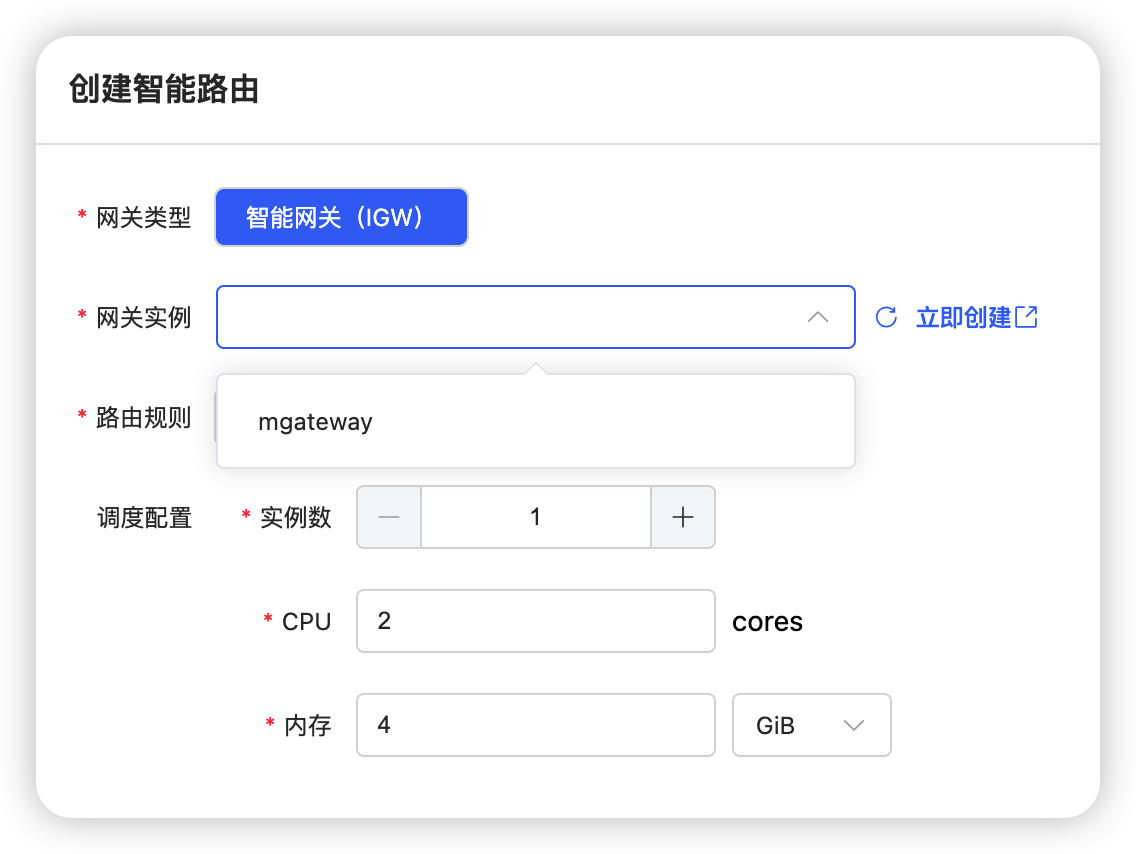
Task: Focus the 实例数 number field
Action: [535, 517]
